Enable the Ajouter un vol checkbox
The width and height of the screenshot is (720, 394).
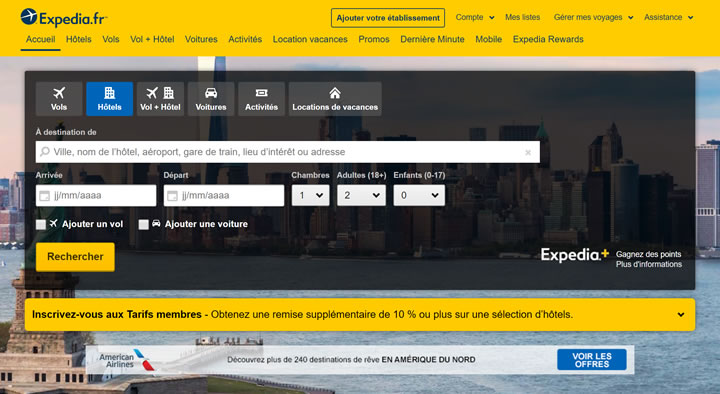pos(41,224)
